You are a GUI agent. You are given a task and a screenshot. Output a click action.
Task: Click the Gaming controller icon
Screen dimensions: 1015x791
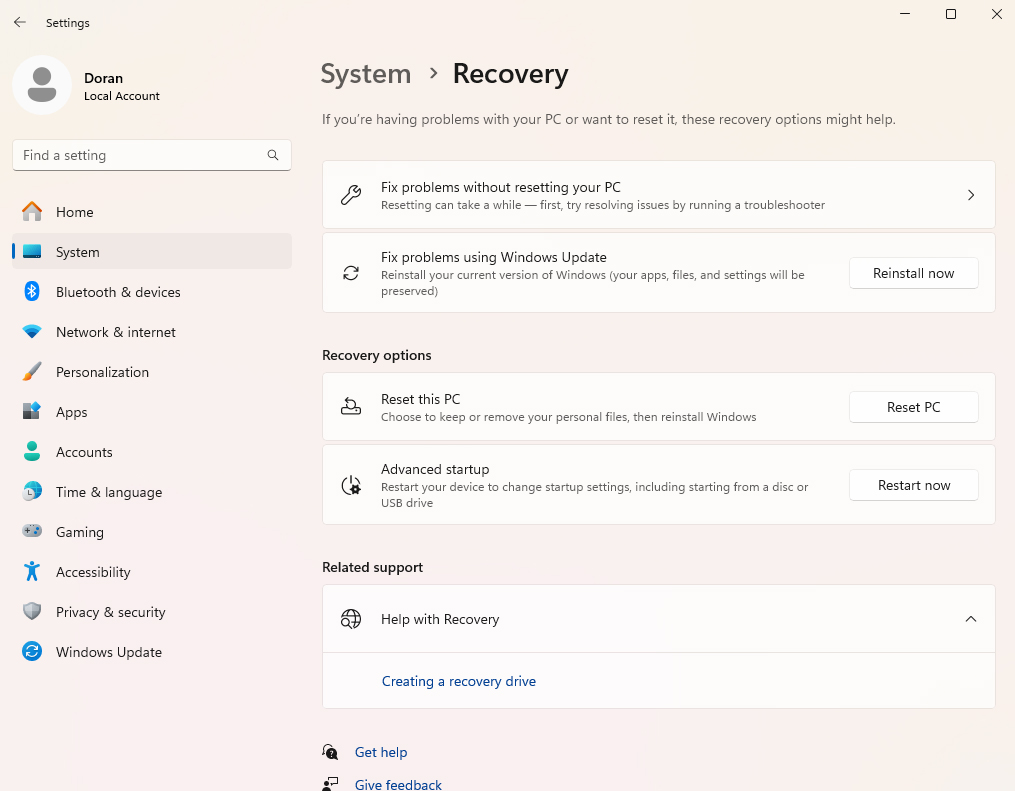pyautogui.click(x=32, y=531)
